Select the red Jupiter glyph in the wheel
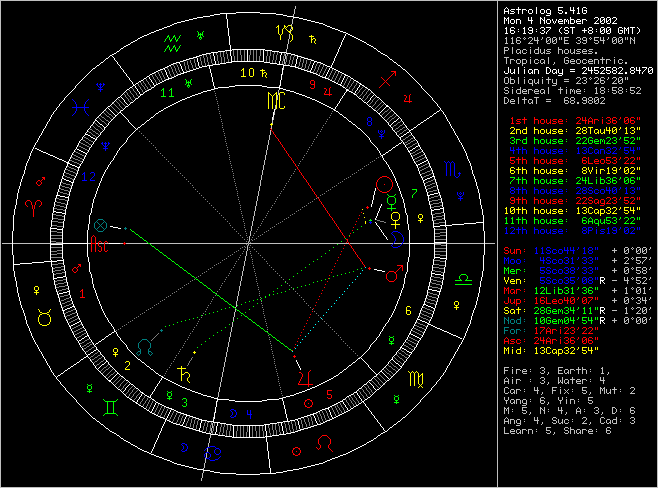This screenshot has height=488, width=658. pos(303,378)
